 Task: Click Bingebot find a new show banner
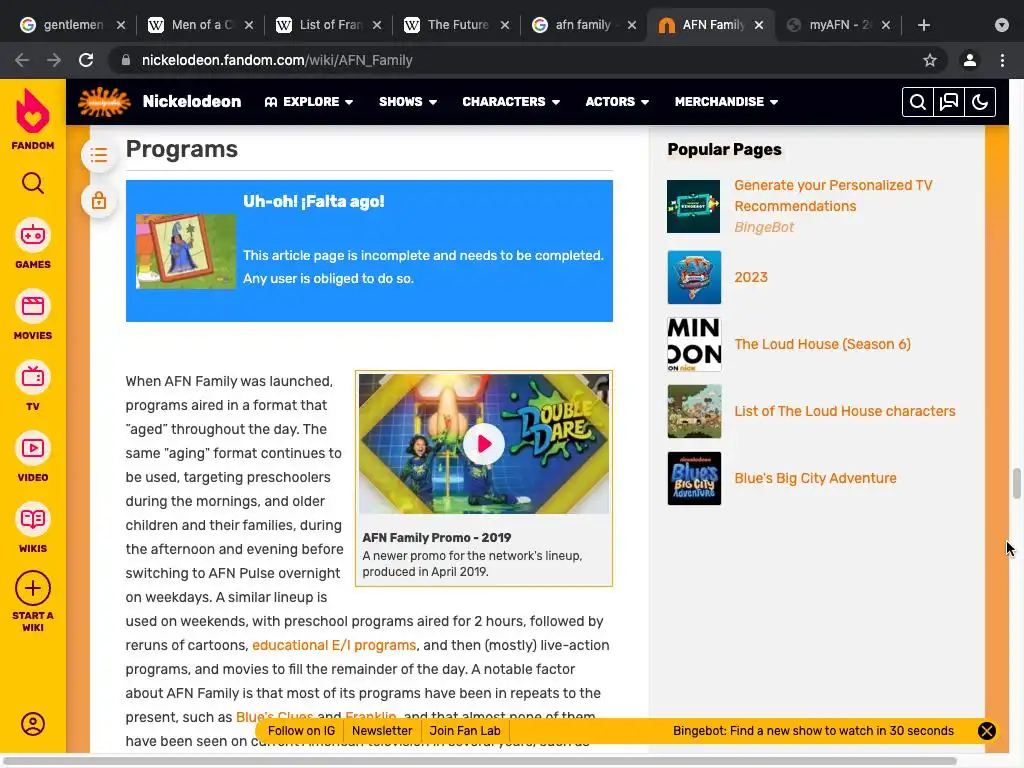tap(813, 731)
